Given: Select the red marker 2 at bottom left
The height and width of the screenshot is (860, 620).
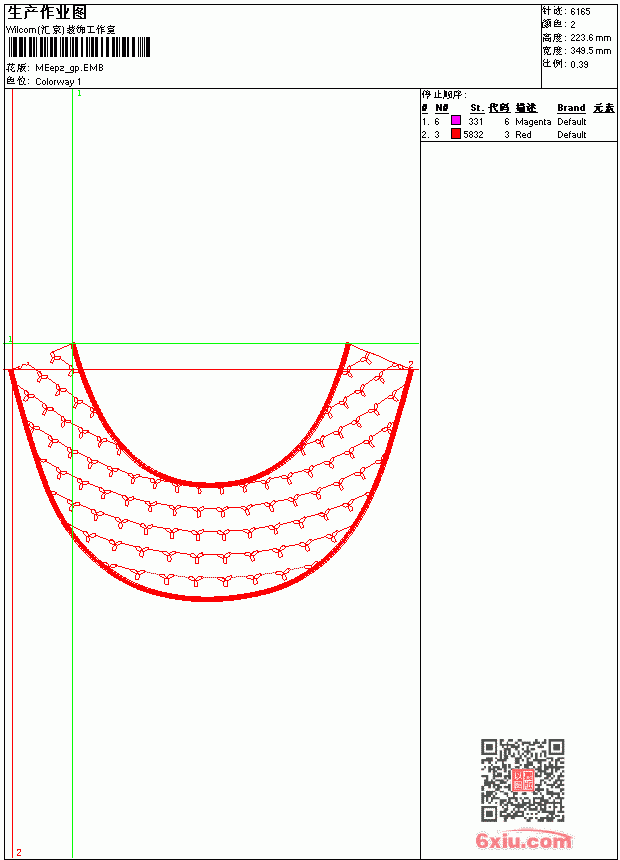Looking at the screenshot, I should [19, 852].
